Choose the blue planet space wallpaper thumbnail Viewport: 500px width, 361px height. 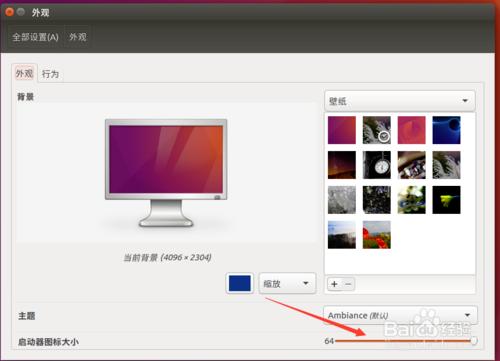[446, 130]
